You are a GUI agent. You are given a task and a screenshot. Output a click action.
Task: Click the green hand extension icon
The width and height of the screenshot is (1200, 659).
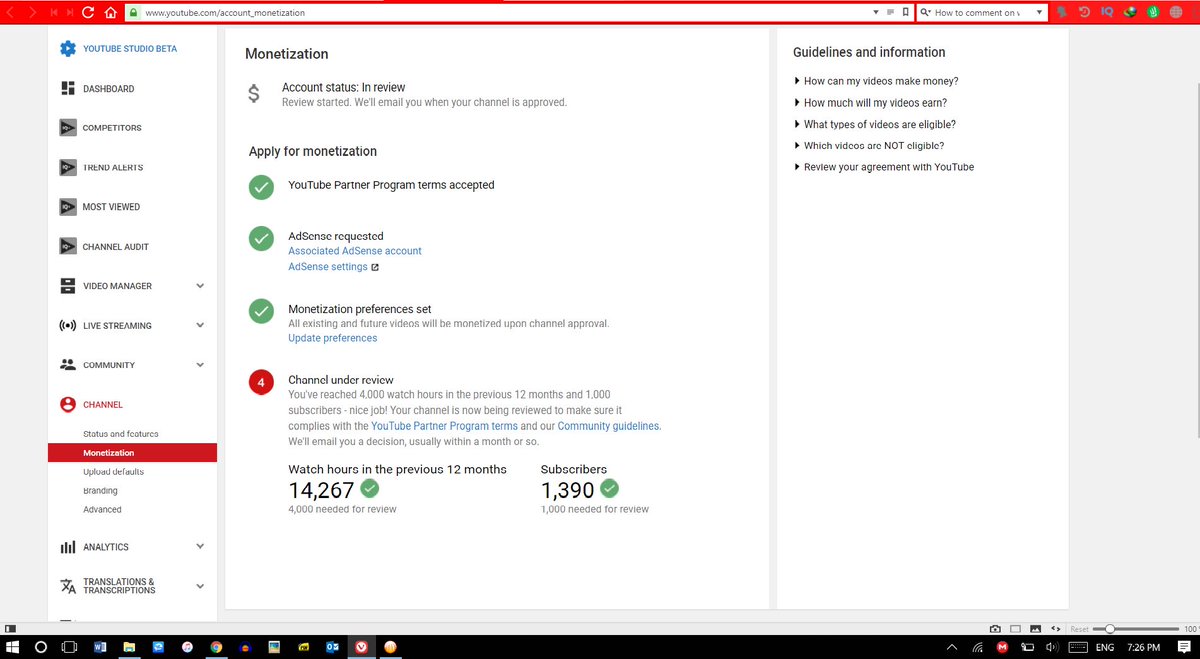(x=1153, y=13)
